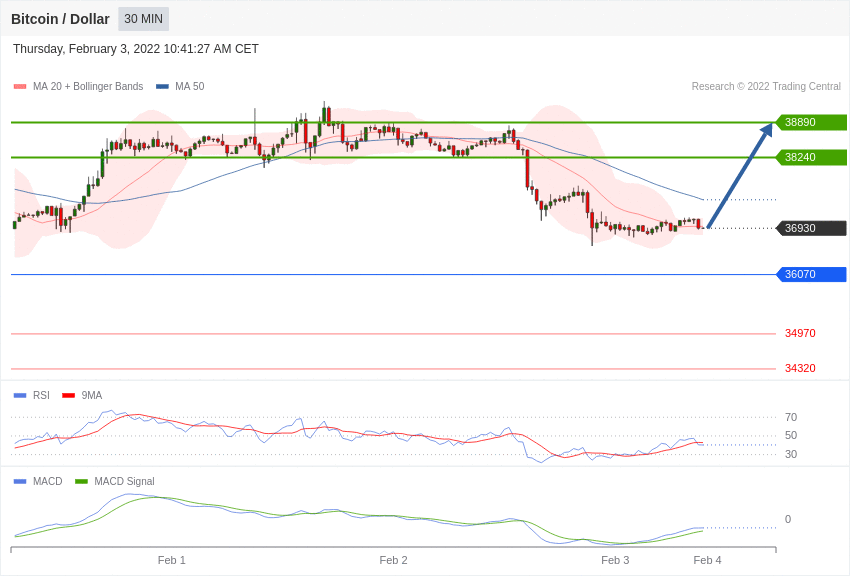Click the Feb 4 date axis label
The height and width of the screenshot is (576, 850).
707,560
